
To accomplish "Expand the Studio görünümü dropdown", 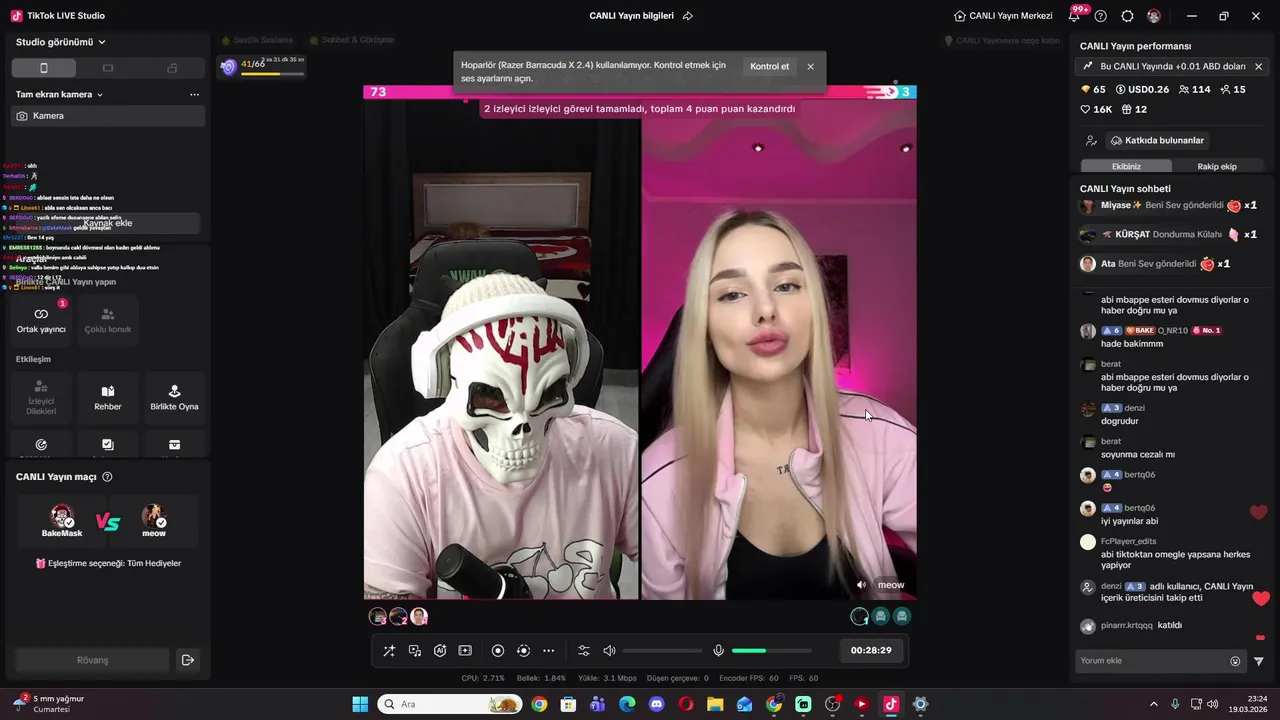I will click(61, 42).
